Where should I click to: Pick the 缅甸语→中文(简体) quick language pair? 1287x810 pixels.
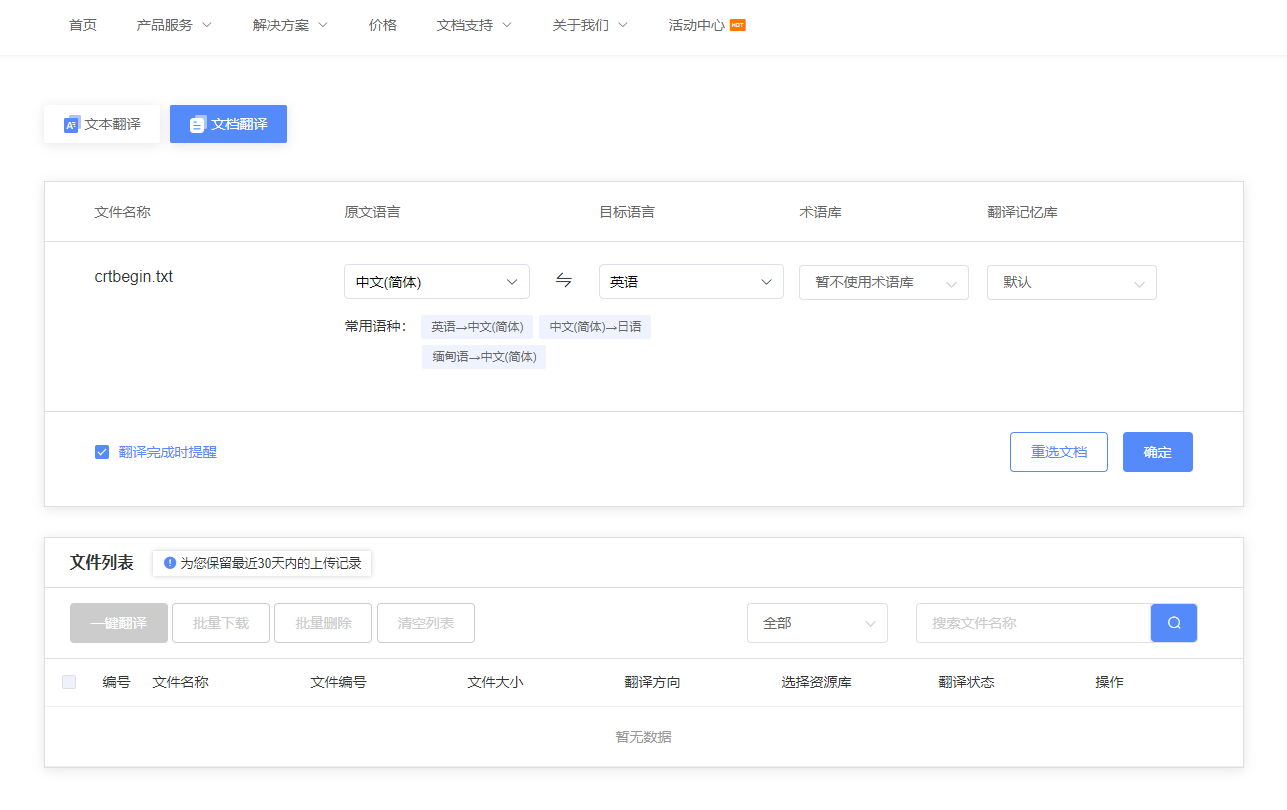(484, 357)
